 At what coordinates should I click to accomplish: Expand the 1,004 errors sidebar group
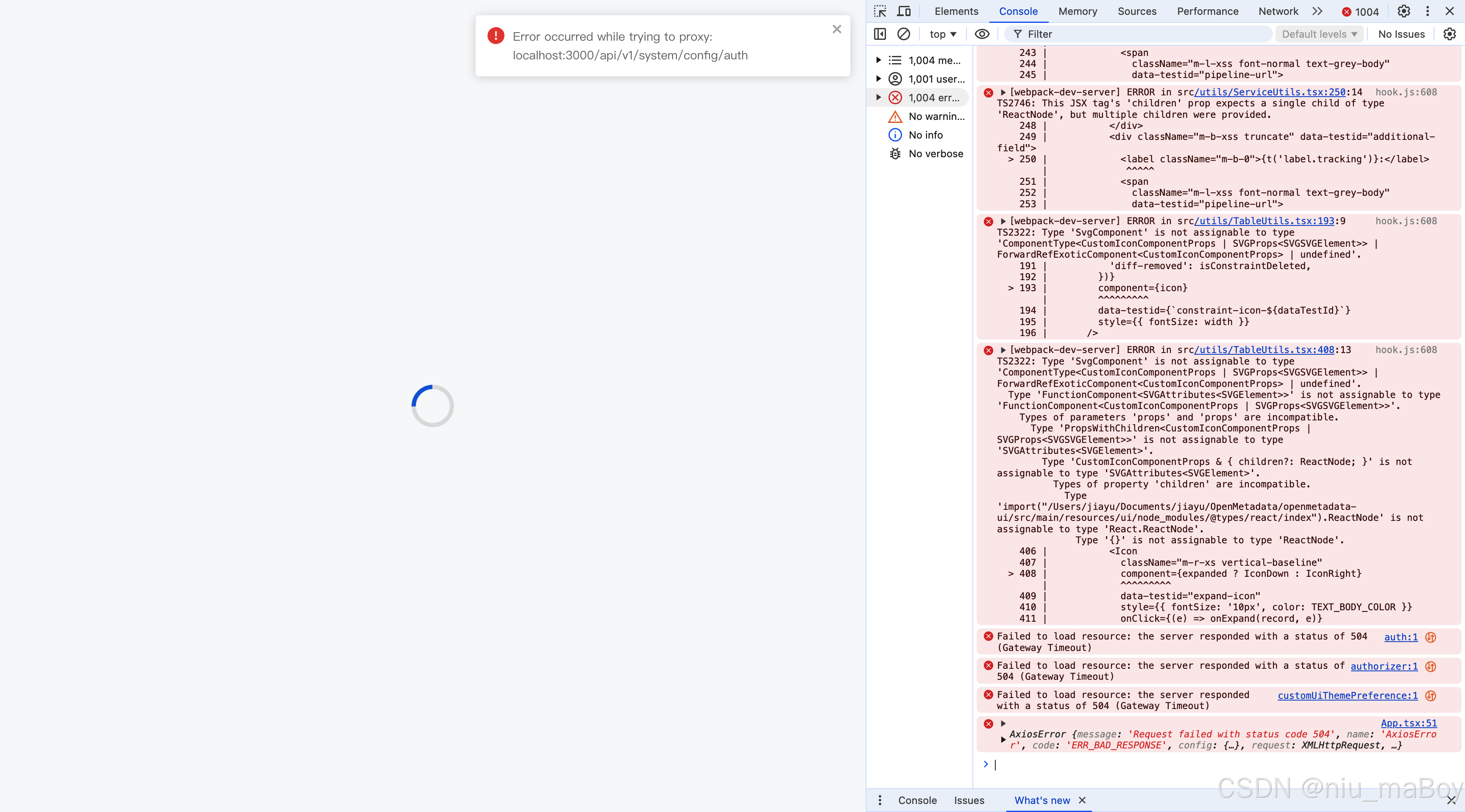click(879, 97)
